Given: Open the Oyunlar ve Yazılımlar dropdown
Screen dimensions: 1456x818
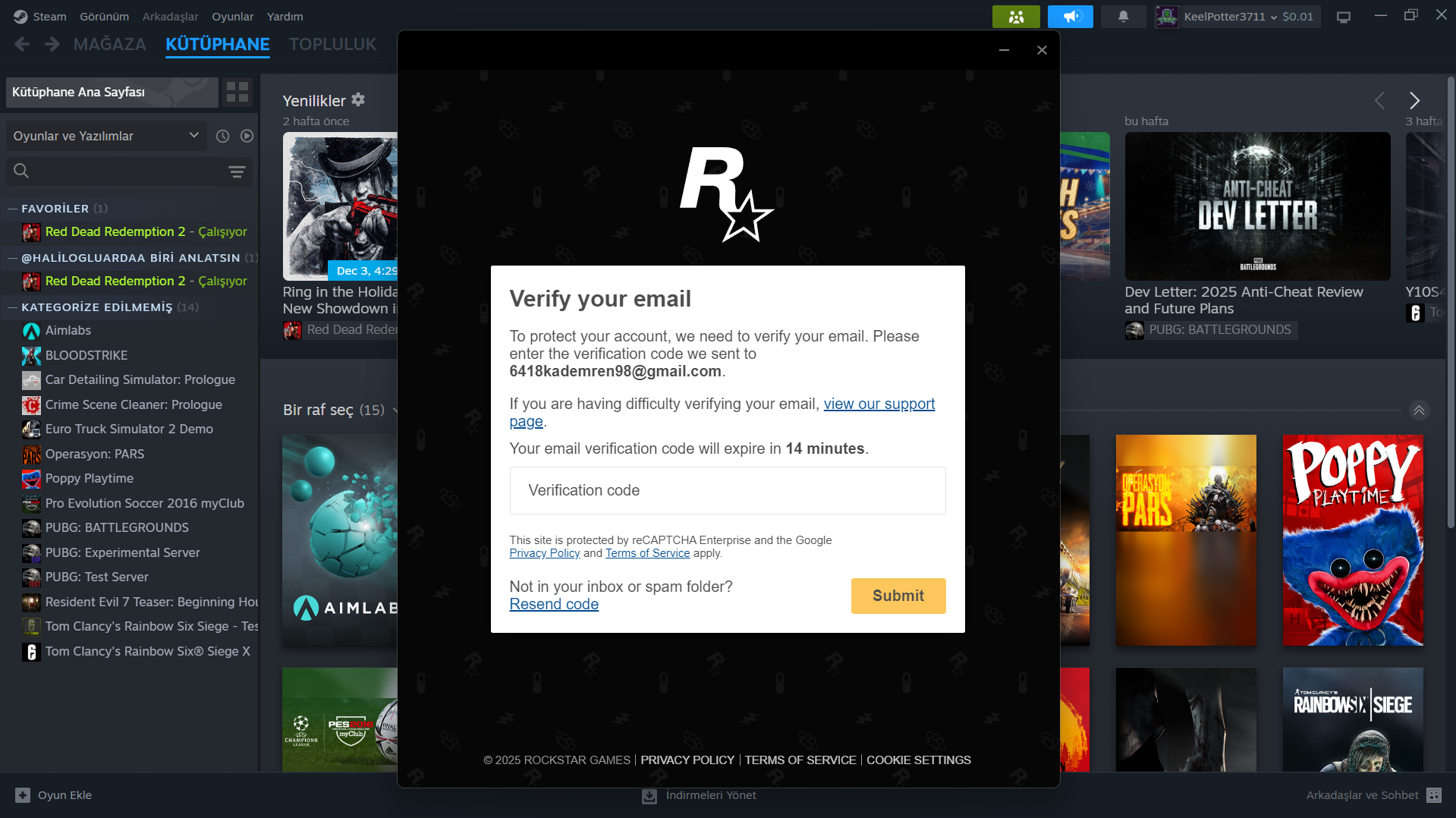Looking at the screenshot, I should click(106, 136).
